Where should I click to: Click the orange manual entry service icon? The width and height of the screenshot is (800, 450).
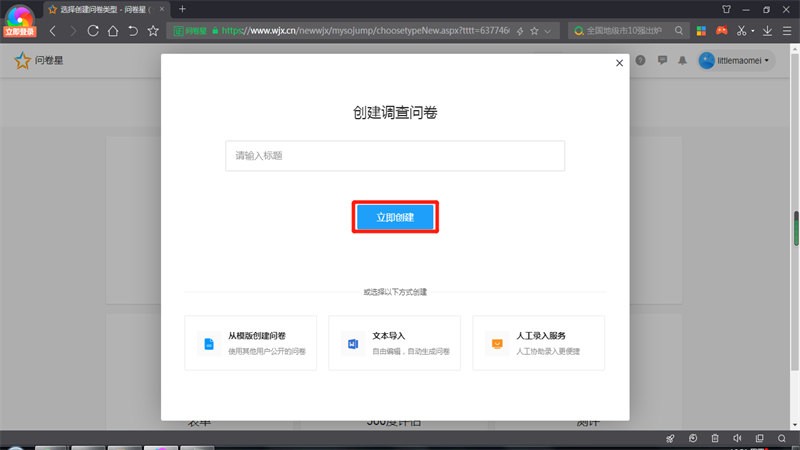(x=497, y=344)
